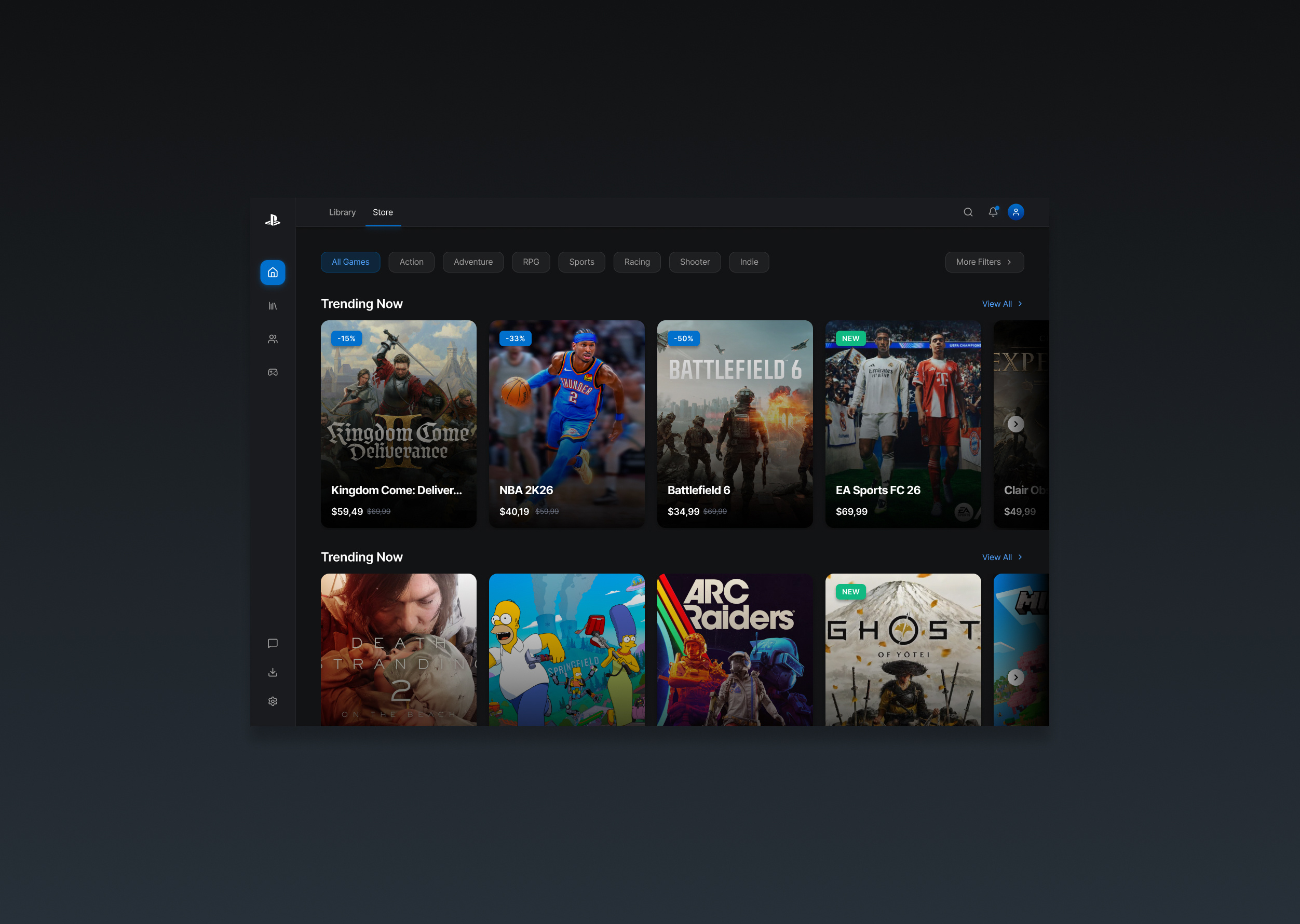Click the -15% discount badge
This screenshot has width=1300, height=924.
click(346, 338)
